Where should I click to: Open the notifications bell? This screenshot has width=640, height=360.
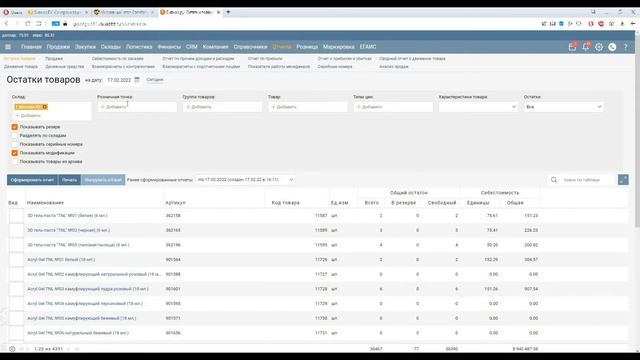[586, 47]
